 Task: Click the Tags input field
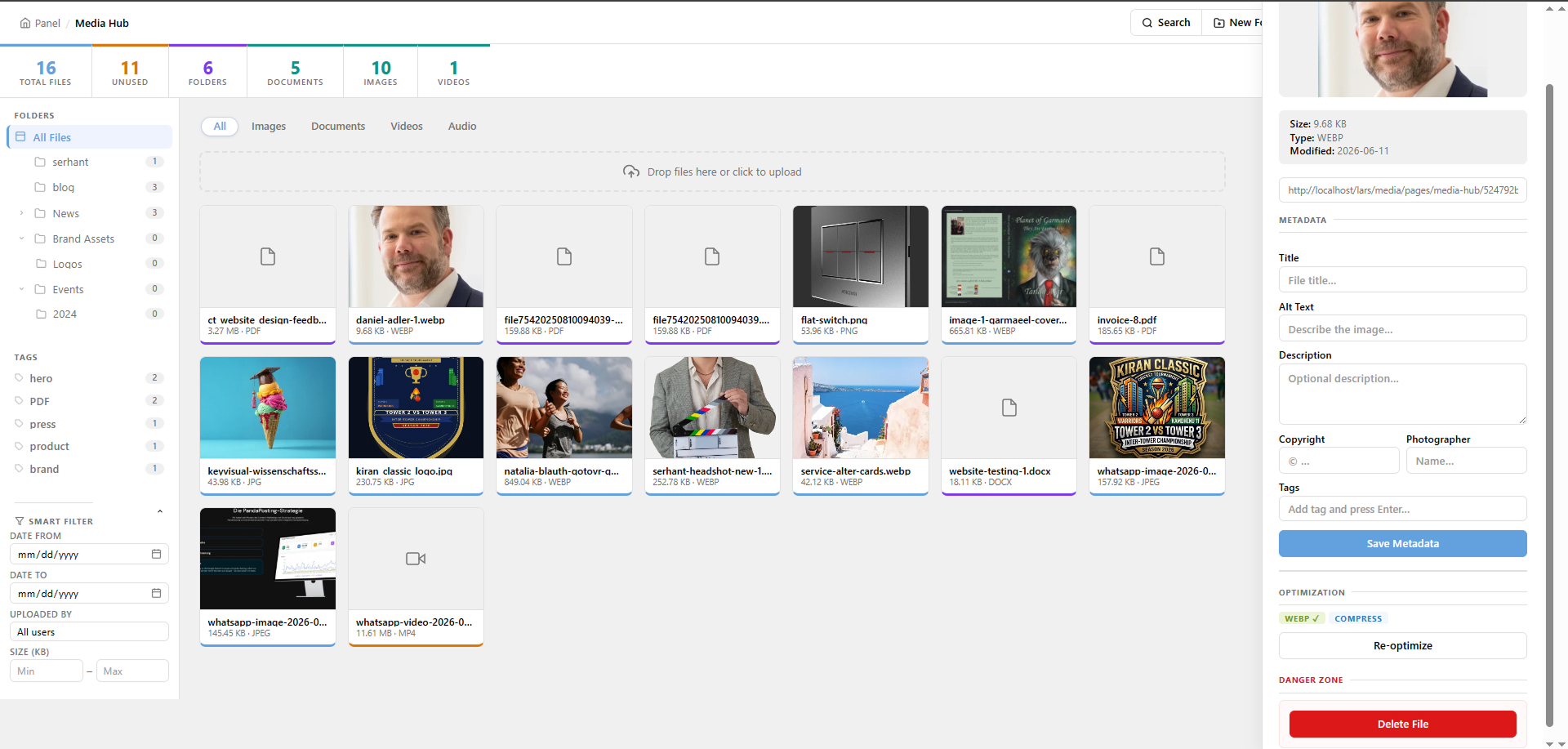point(1403,510)
